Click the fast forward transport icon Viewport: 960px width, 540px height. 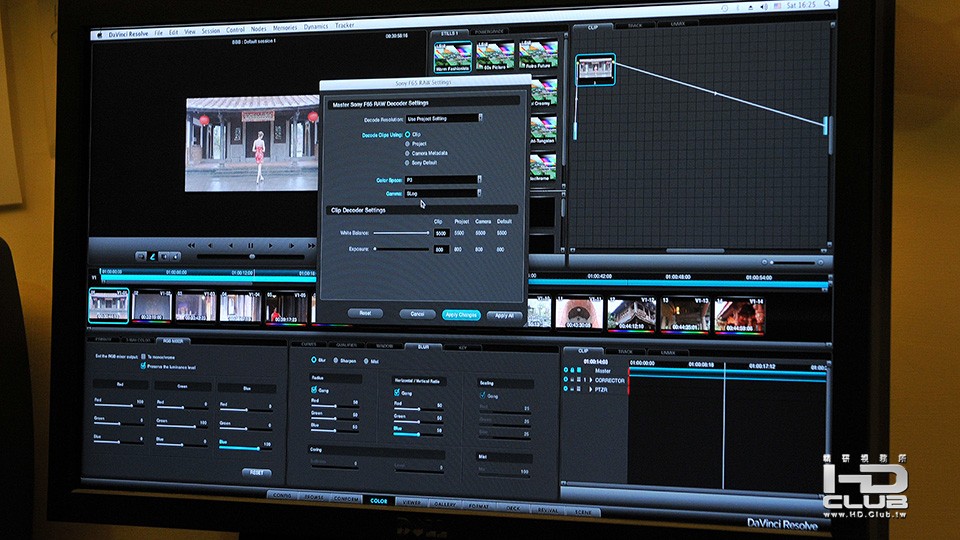311,246
